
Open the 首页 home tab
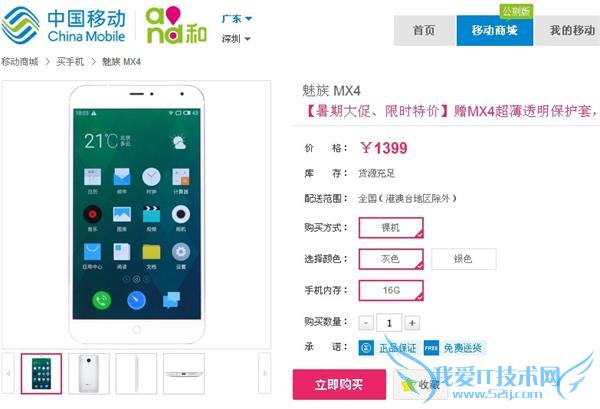tap(424, 30)
